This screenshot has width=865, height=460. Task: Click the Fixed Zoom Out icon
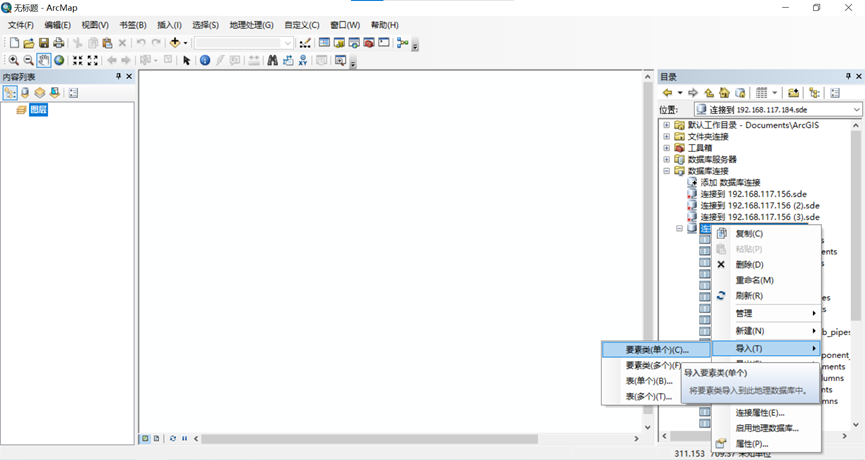click(93, 60)
